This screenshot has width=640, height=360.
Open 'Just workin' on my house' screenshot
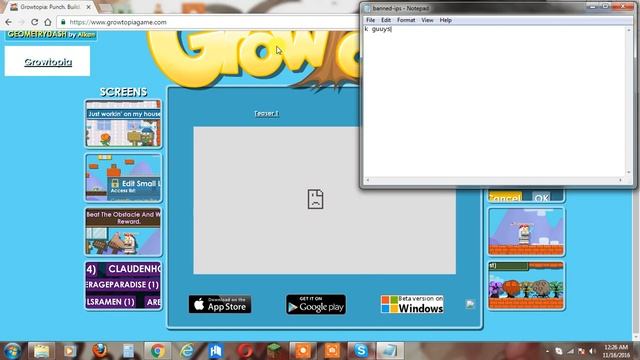click(x=123, y=124)
